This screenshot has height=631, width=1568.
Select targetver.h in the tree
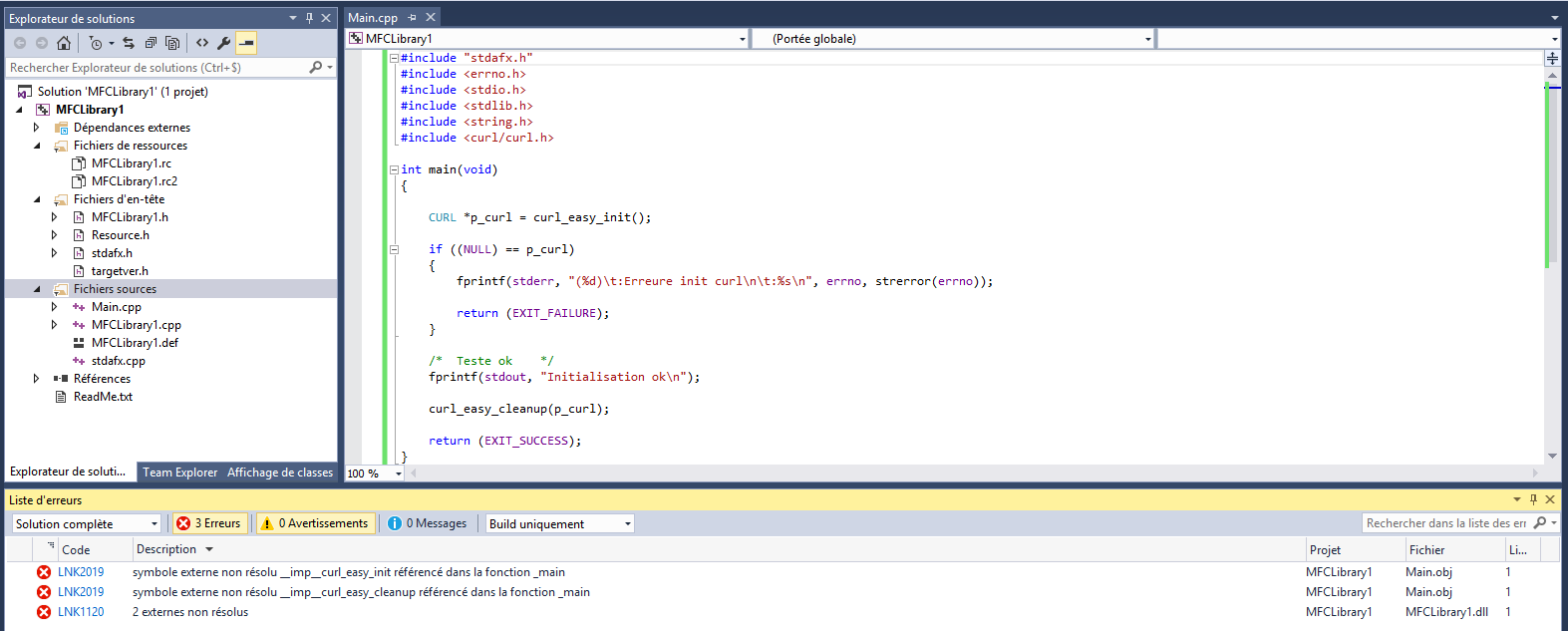coord(120,271)
